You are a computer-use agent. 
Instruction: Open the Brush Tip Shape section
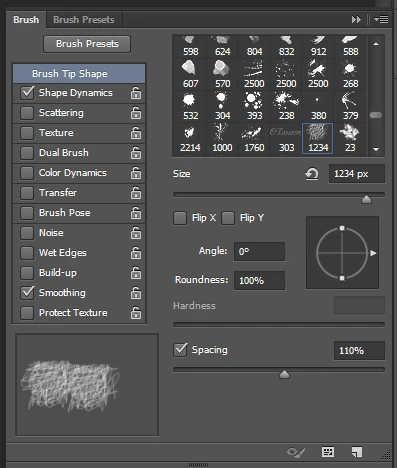point(79,74)
